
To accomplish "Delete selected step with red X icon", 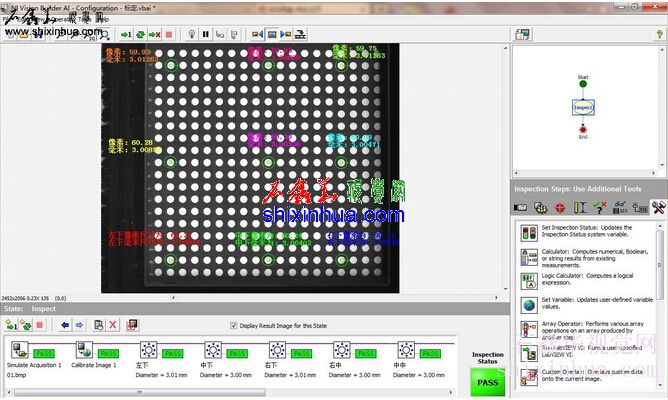I will [113, 324].
